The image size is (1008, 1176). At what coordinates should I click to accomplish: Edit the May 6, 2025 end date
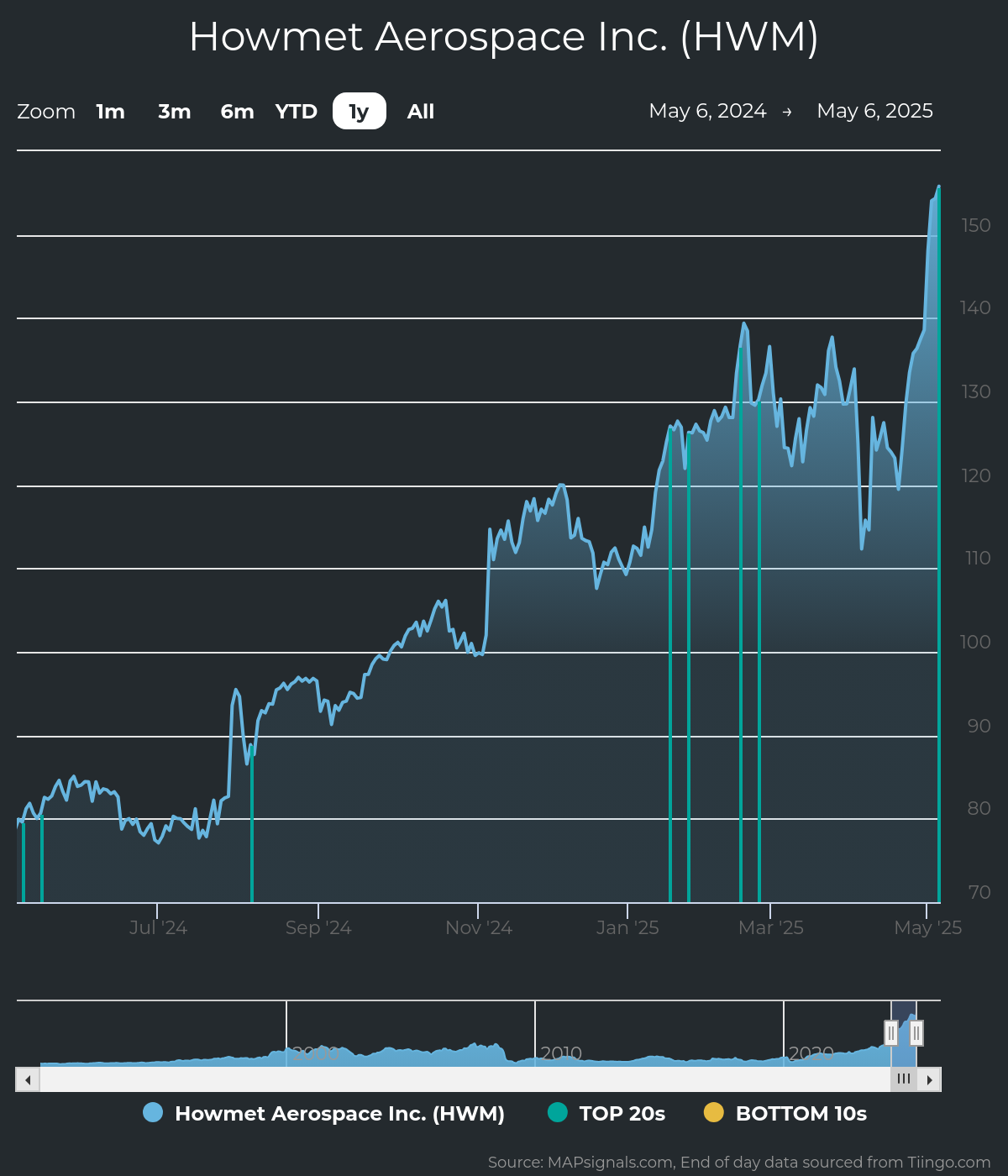coord(874,111)
